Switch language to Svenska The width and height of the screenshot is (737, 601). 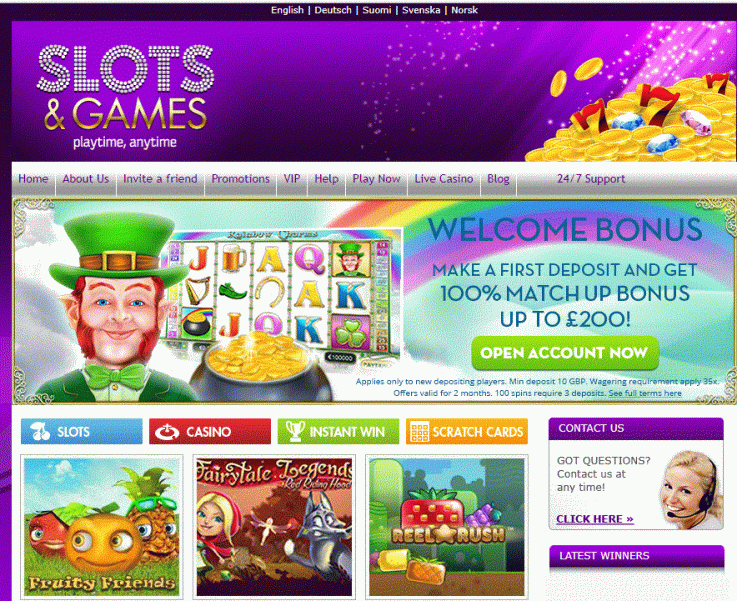(421, 10)
